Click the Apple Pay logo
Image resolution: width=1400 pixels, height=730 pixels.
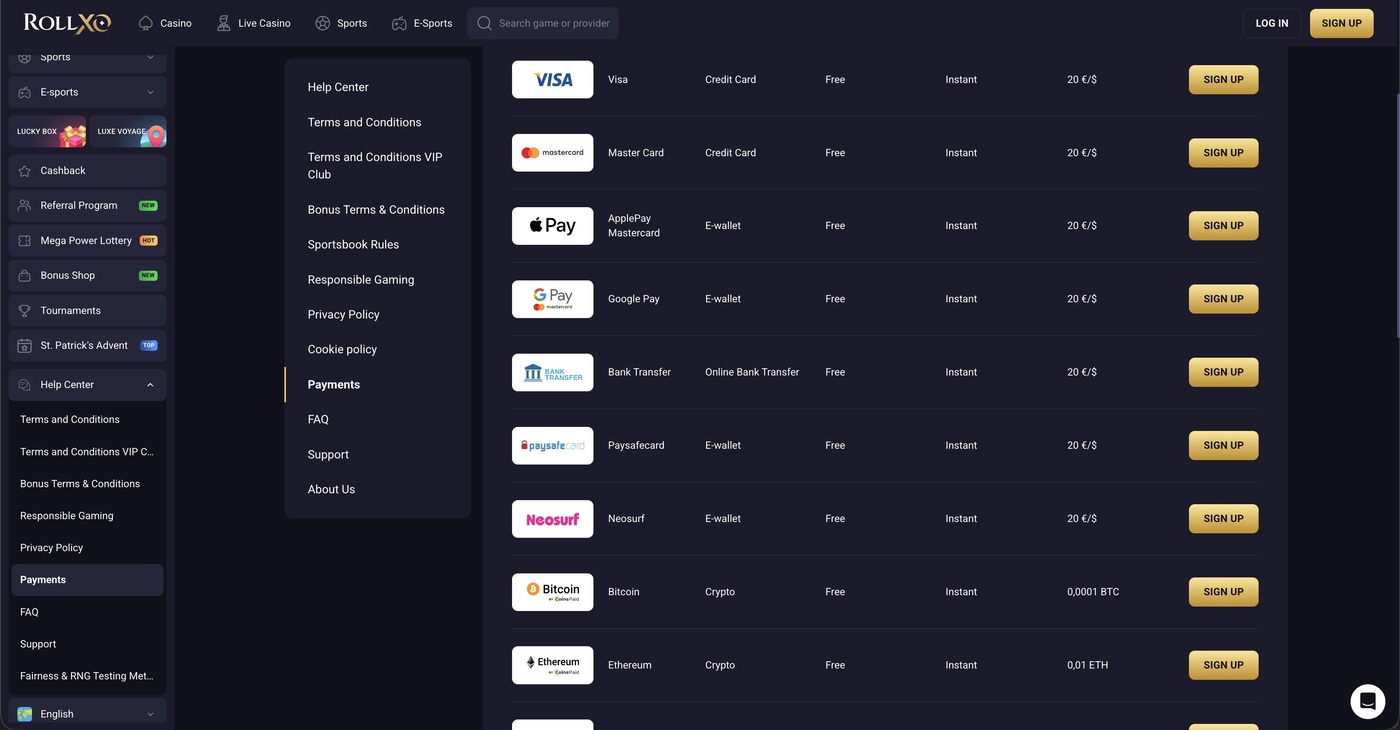pos(553,226)
